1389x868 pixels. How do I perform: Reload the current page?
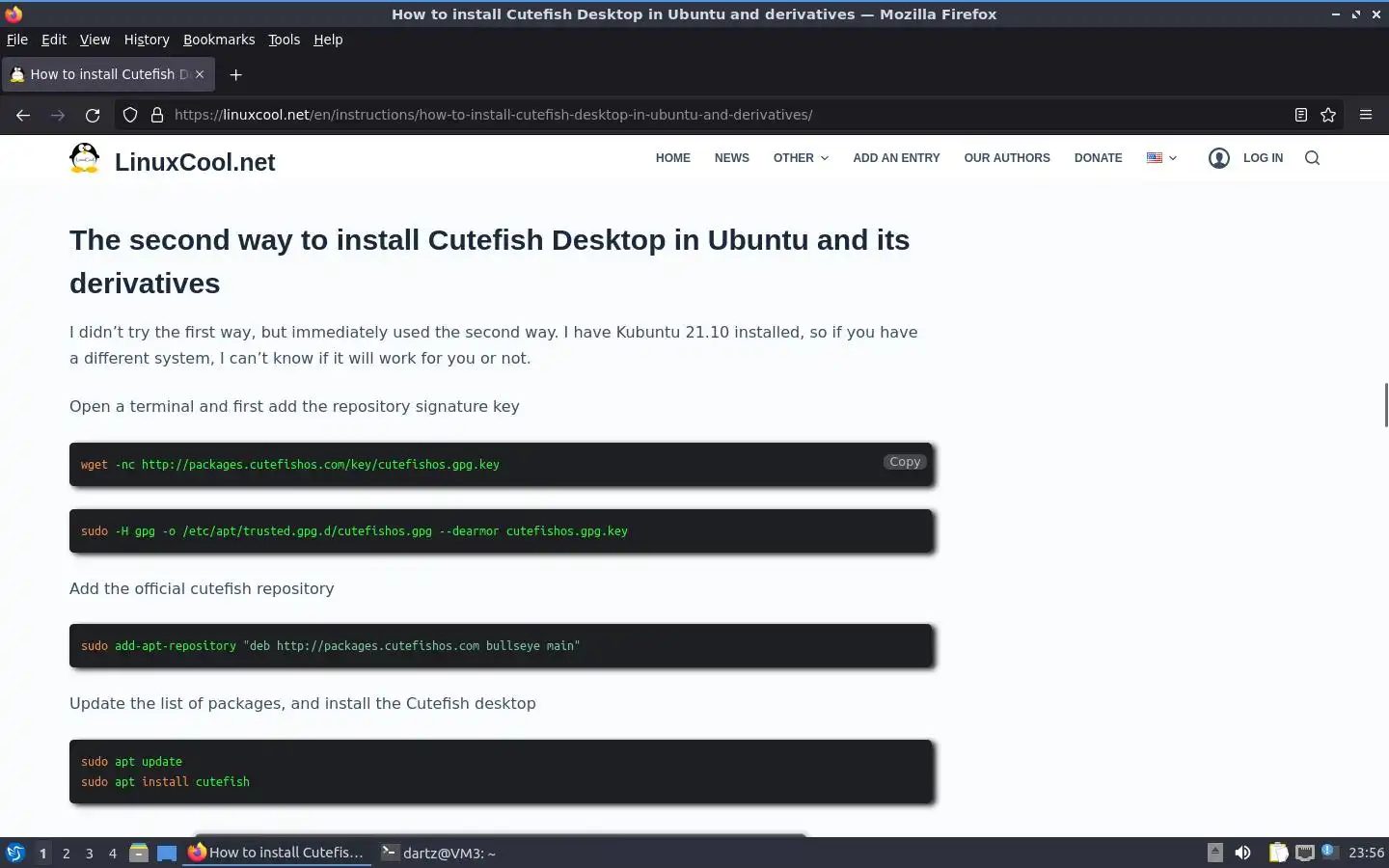point(93,115)
